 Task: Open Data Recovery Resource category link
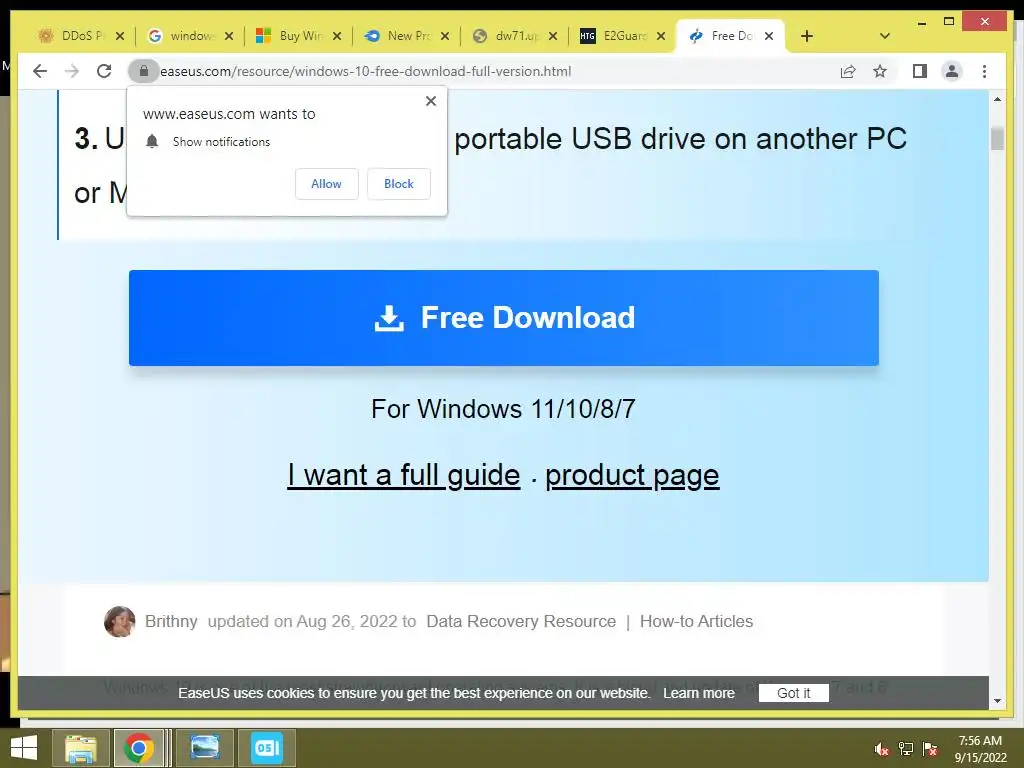(x=520, y=621)
